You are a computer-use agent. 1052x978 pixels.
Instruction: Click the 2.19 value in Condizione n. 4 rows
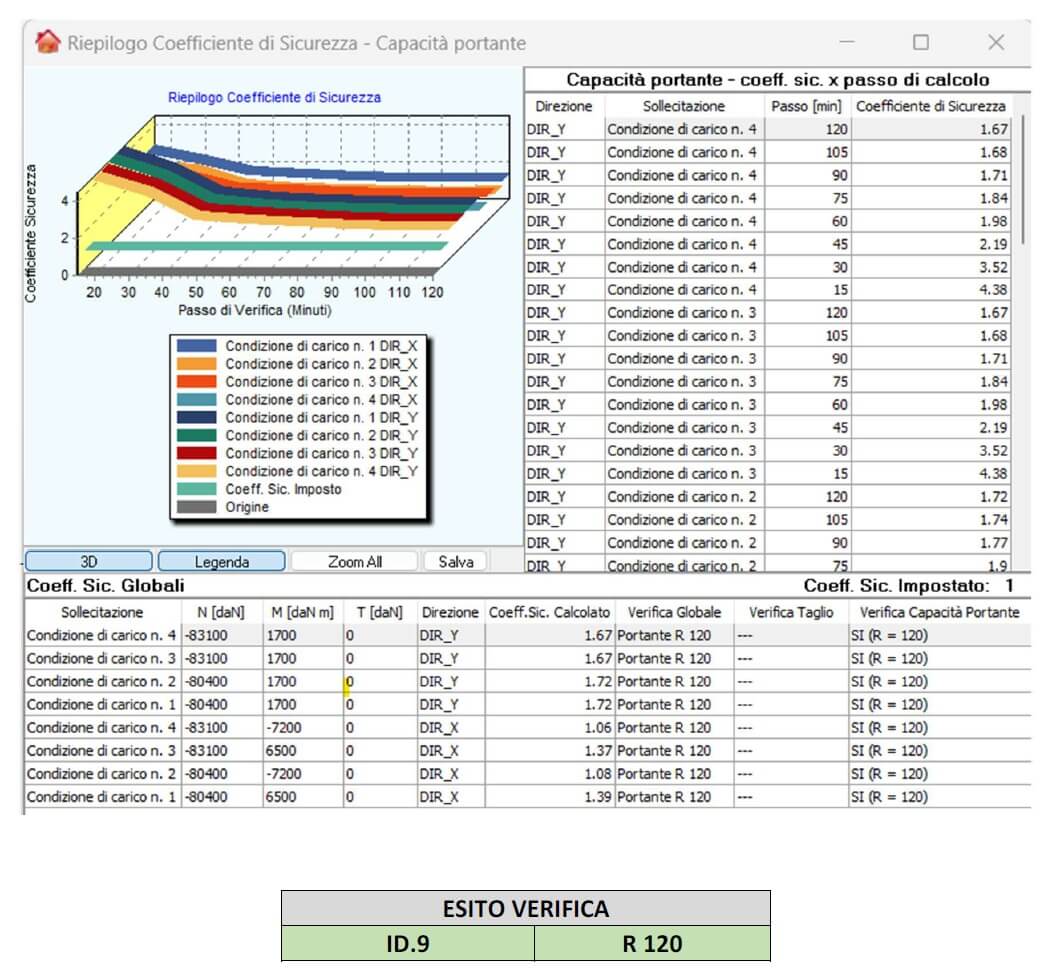pos(993,244)
